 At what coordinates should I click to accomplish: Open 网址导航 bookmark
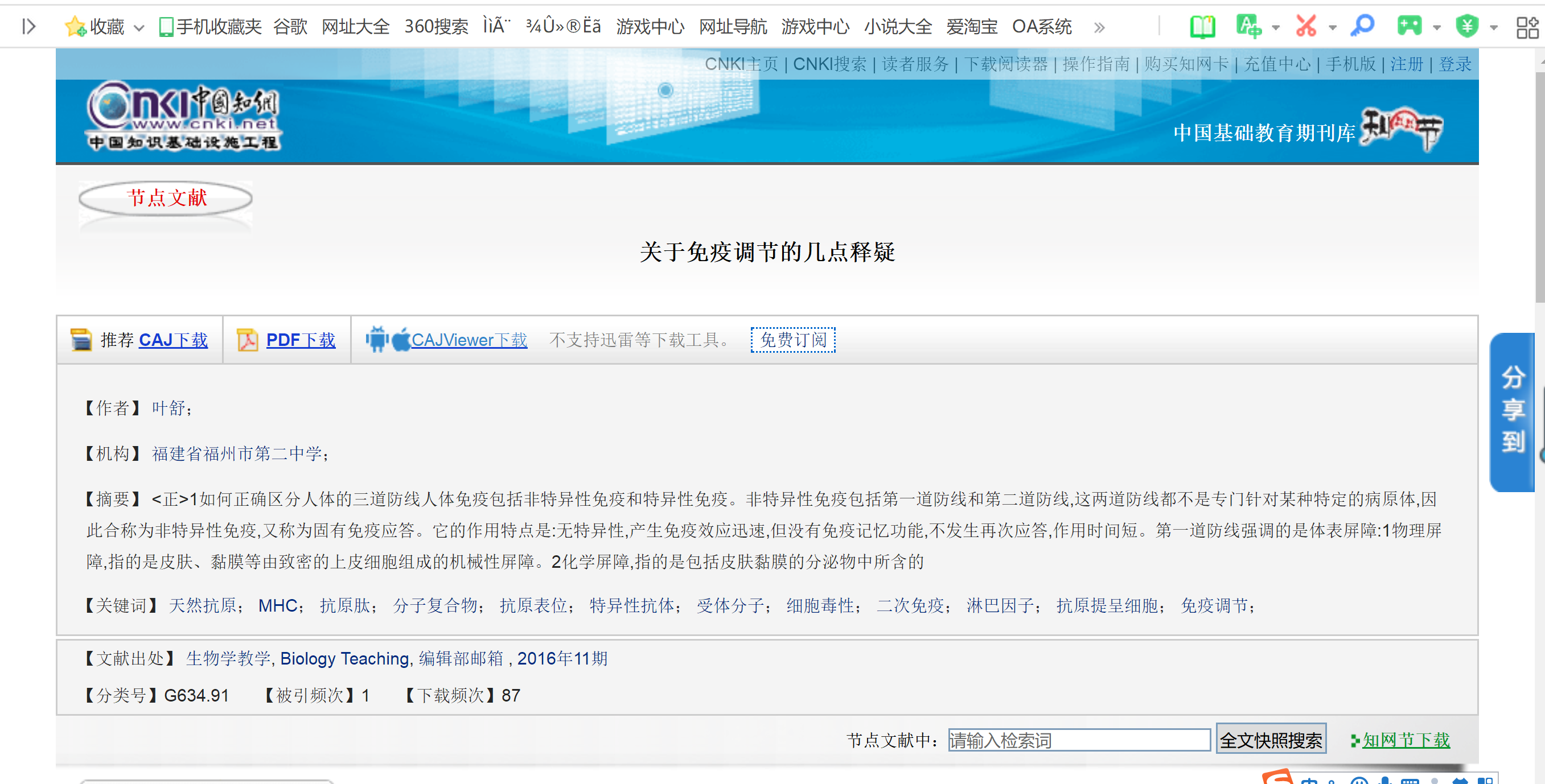click(733, 26)
